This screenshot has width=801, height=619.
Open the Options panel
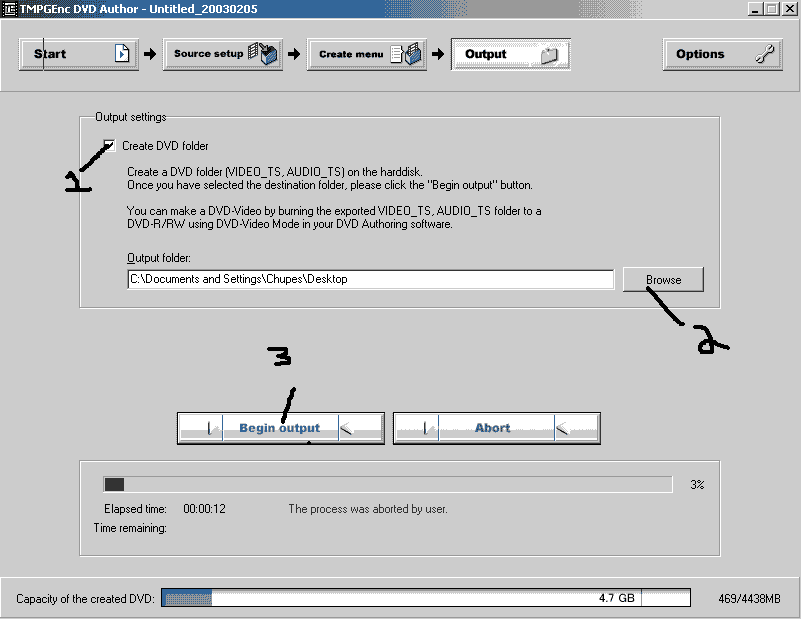click(x=723, y=54)
